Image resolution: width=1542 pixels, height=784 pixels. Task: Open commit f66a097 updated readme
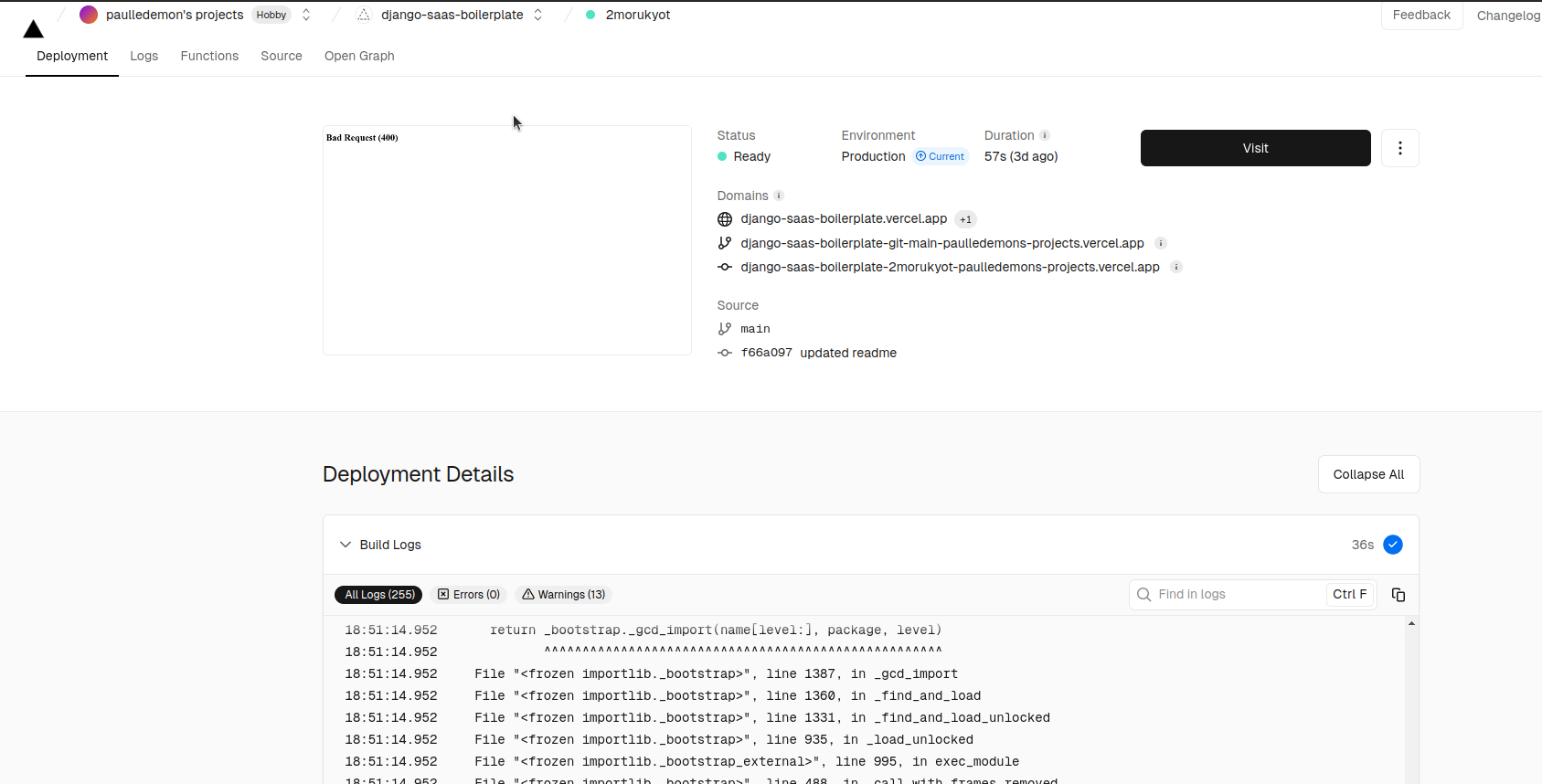pyautogui.click(x=818, y=353)
